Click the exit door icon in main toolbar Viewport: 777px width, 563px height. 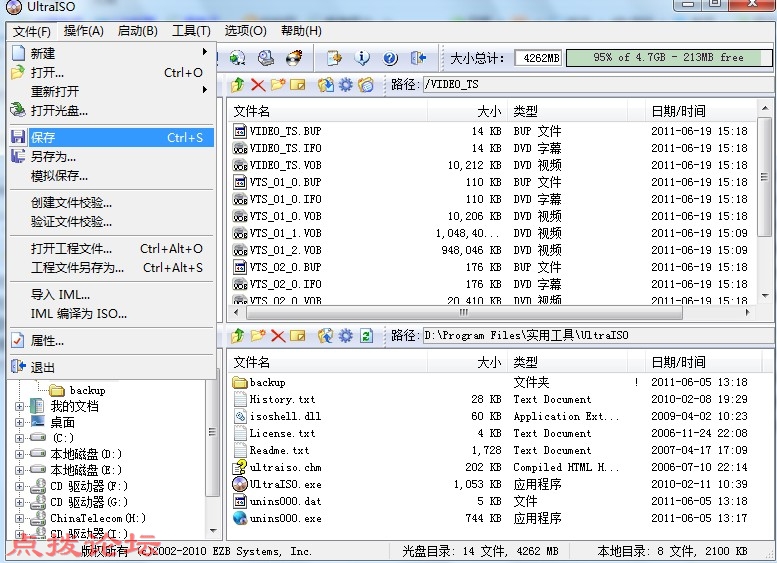(418, 58)
